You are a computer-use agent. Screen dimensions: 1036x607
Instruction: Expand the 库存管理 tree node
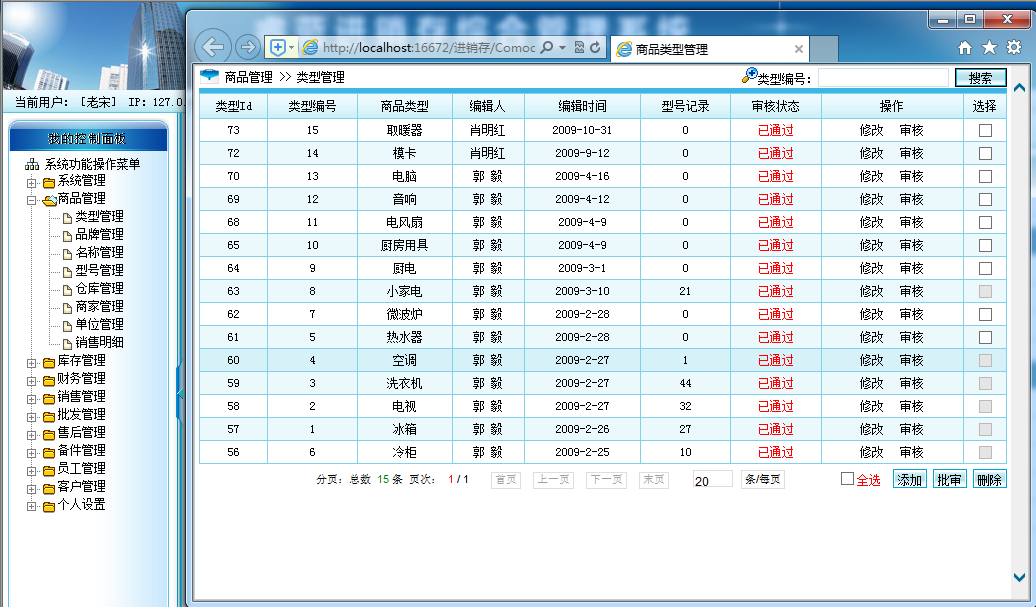(x=31, y=363)
